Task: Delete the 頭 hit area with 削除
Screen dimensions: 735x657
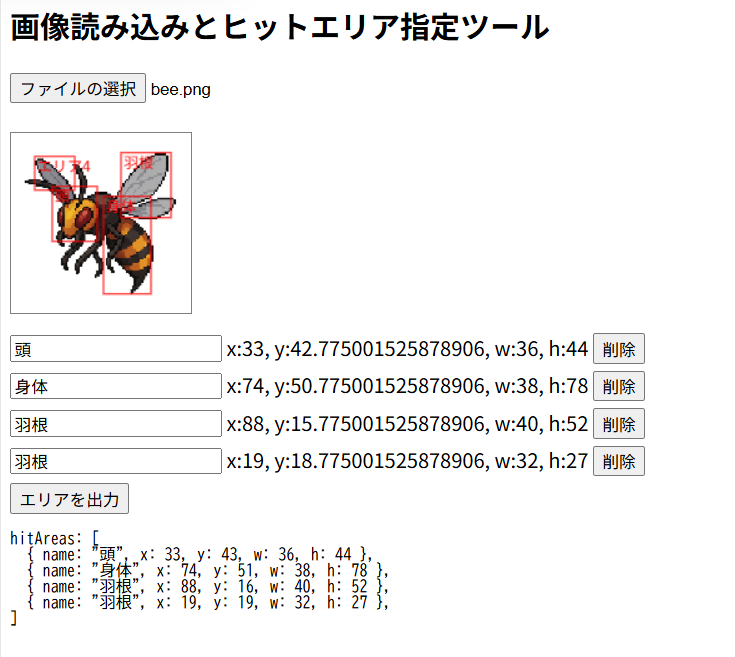Action: (618, 349)
